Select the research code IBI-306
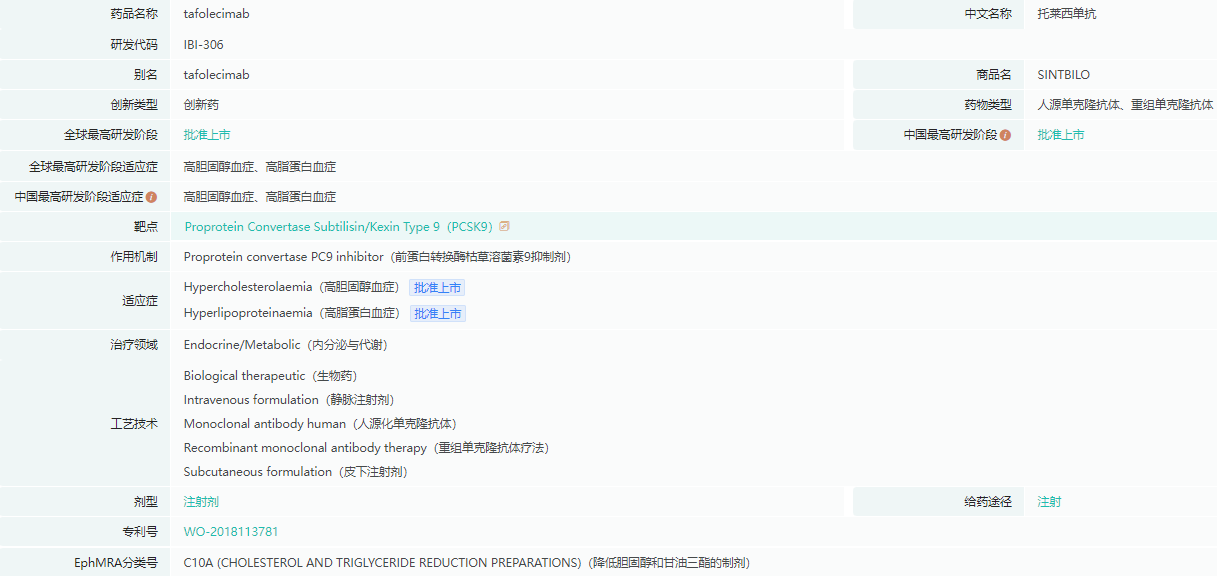 tap(204, 45)
